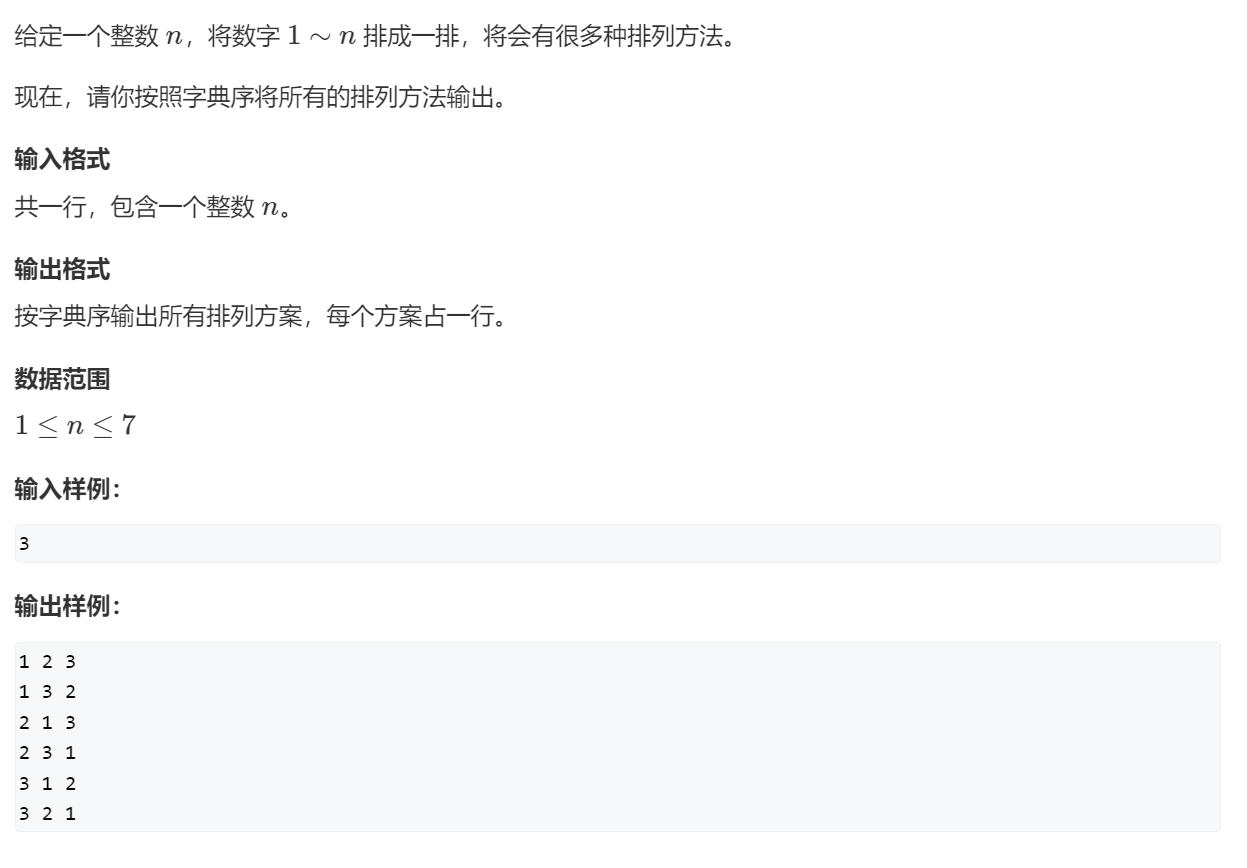Click the math expression 1 ~ n in first line
The height and width of the screenshot is (868, 1247).
coord(322,38)
